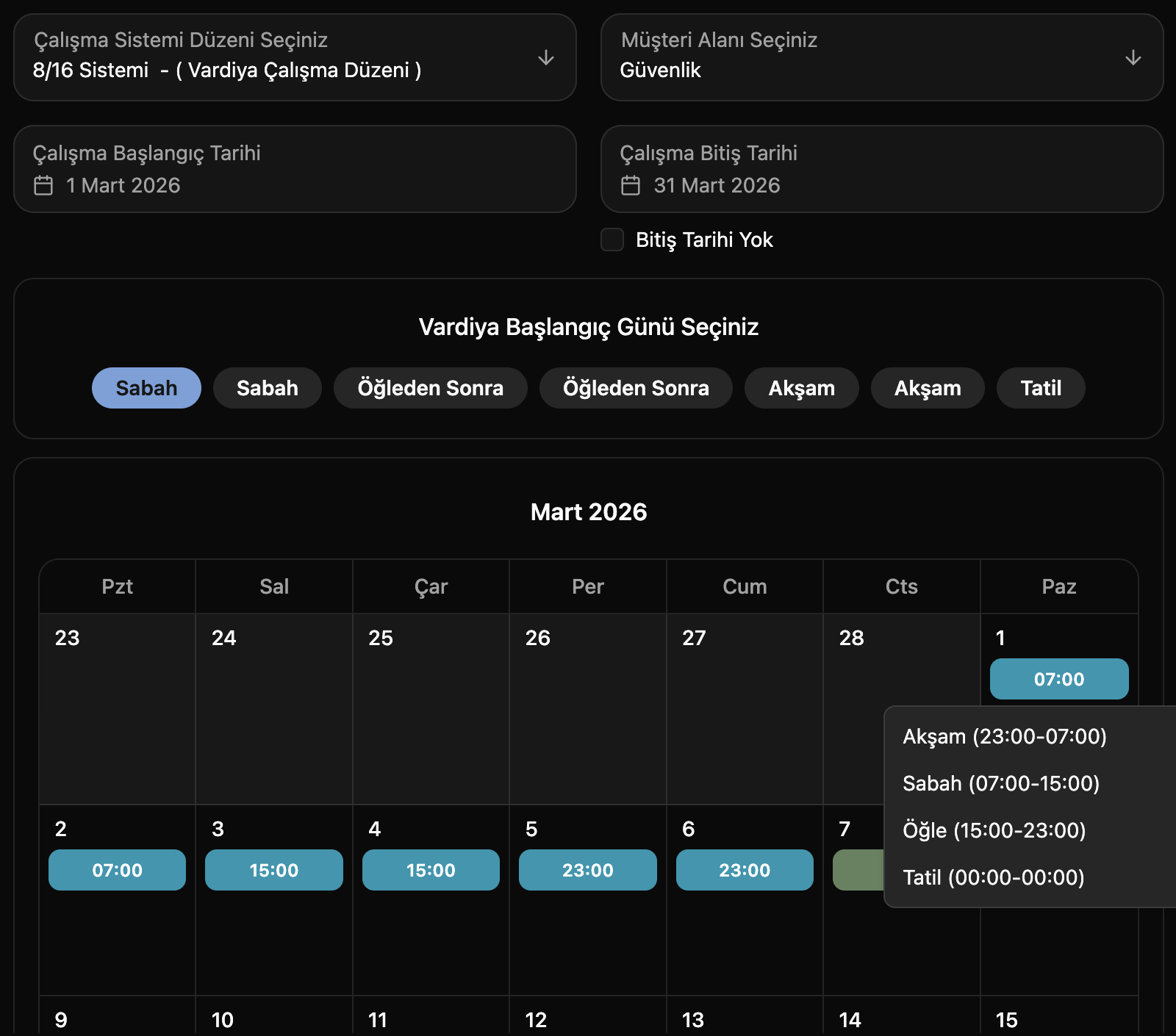Screen dimensions: 1176x1036
Task: Choose the Tatil start day pill
Action: [x=1041, y=388]
